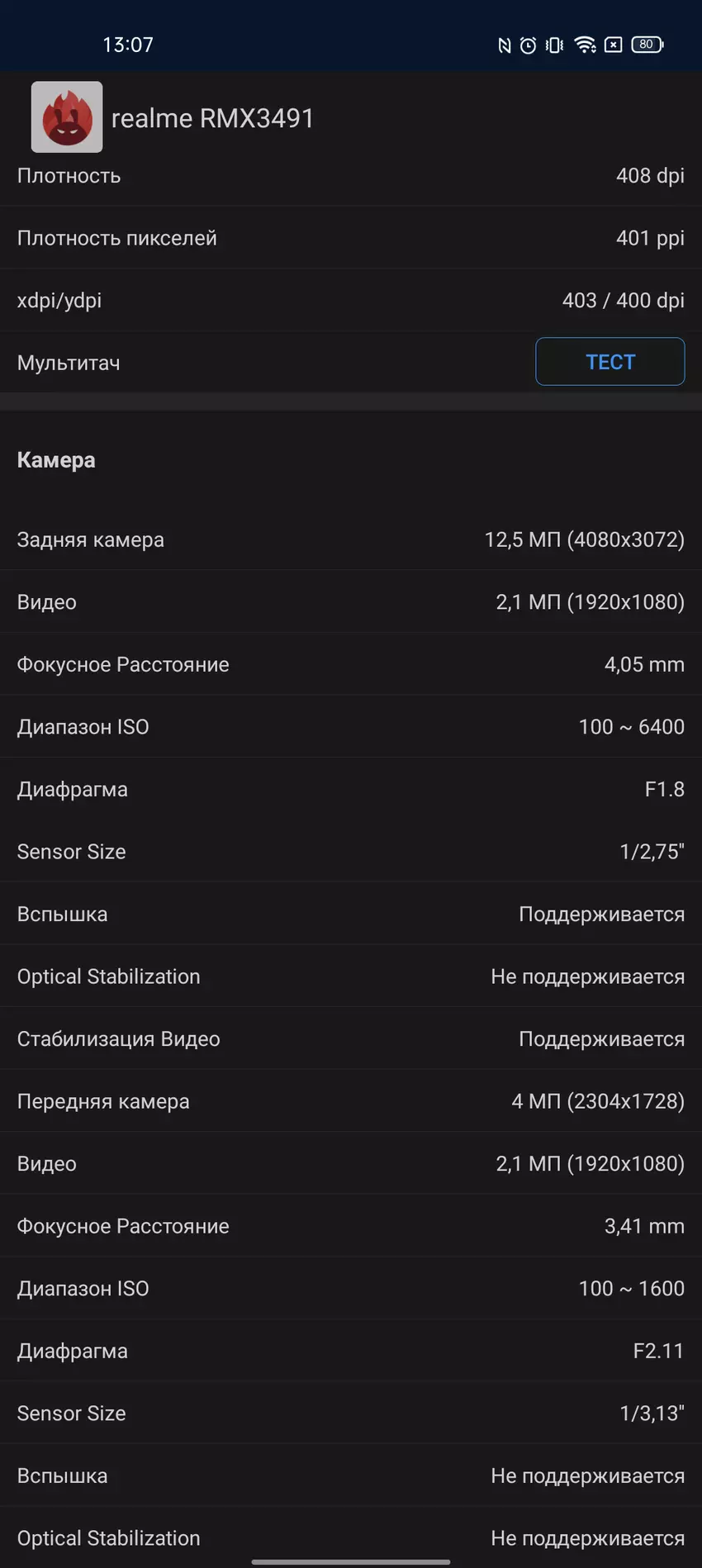
Task: Tap the status bar clock 13:07
Action: (x=128, y=45)
